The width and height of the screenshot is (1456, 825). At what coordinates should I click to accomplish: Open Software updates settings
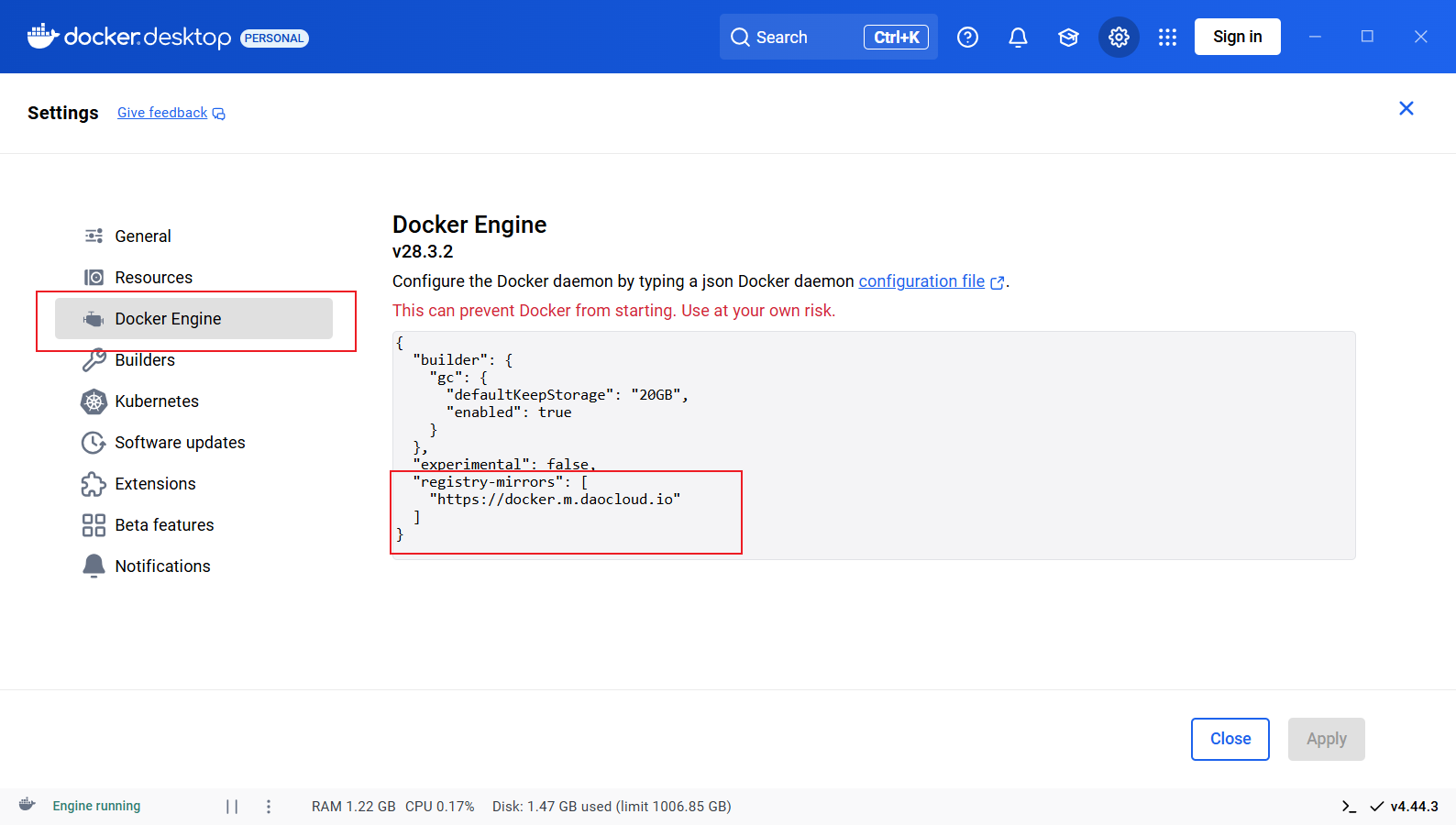point(180,443)
